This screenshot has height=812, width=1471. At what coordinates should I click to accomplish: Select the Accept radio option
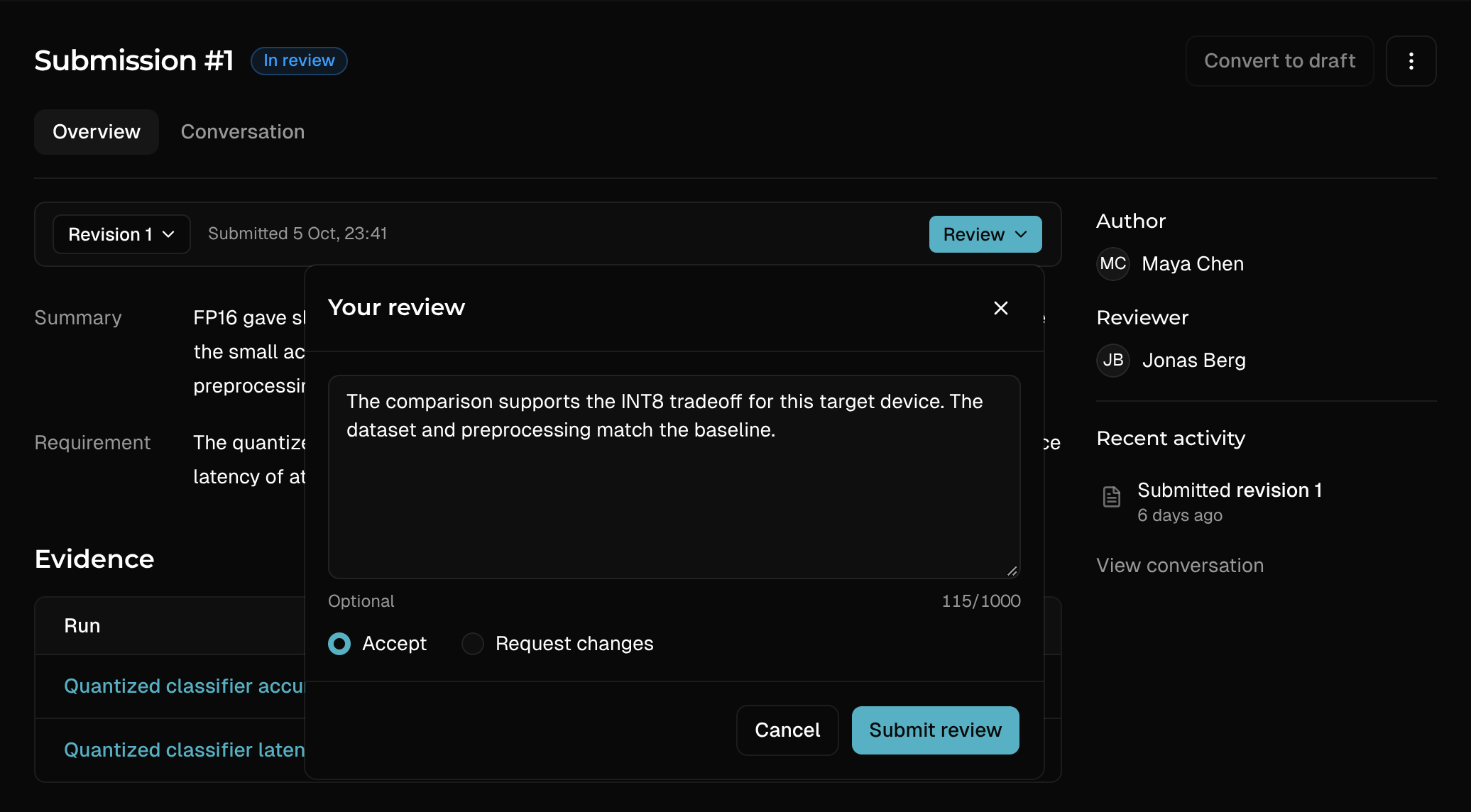coord(339,644)
